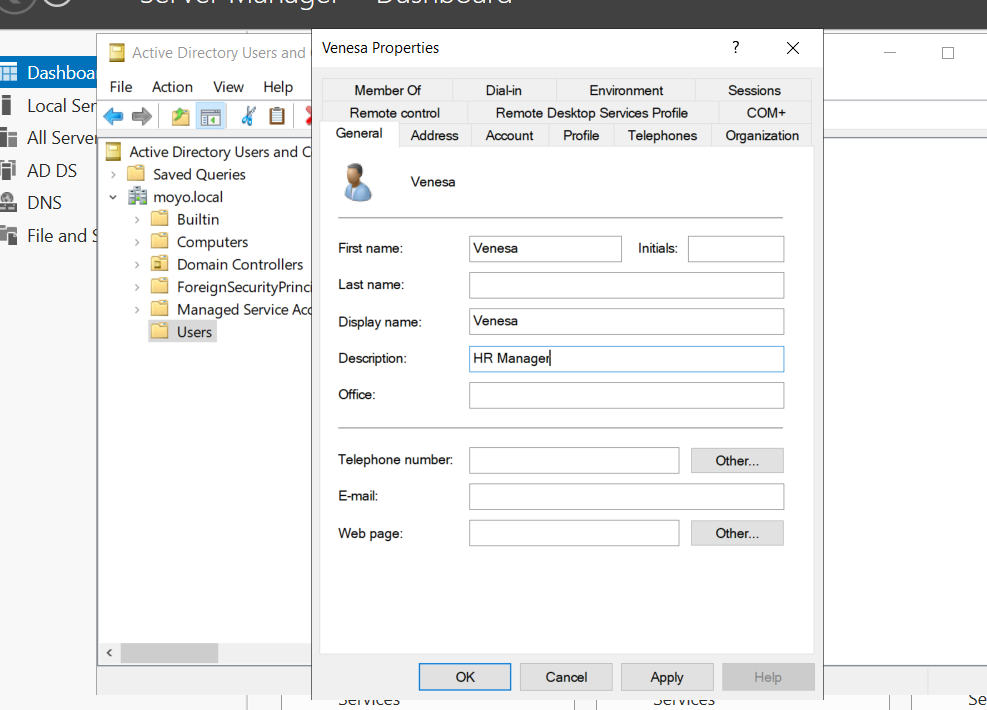Viewport: 987px width, 710px height.
Task: Open the Action menu
Action: (x=172, y=87)
